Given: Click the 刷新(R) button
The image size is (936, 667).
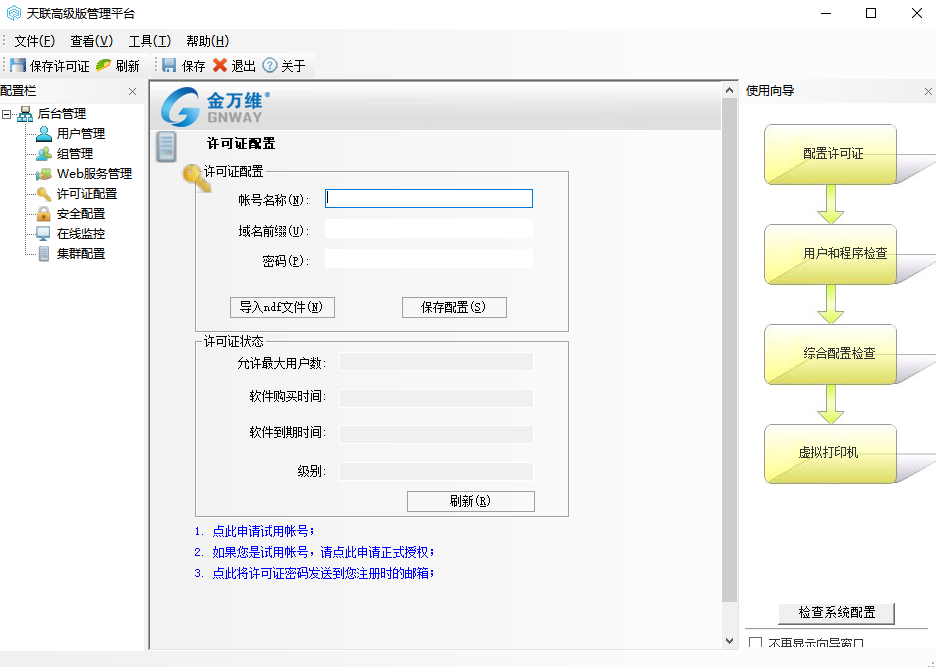Looking at the screenshot, I should pos(470,502).
